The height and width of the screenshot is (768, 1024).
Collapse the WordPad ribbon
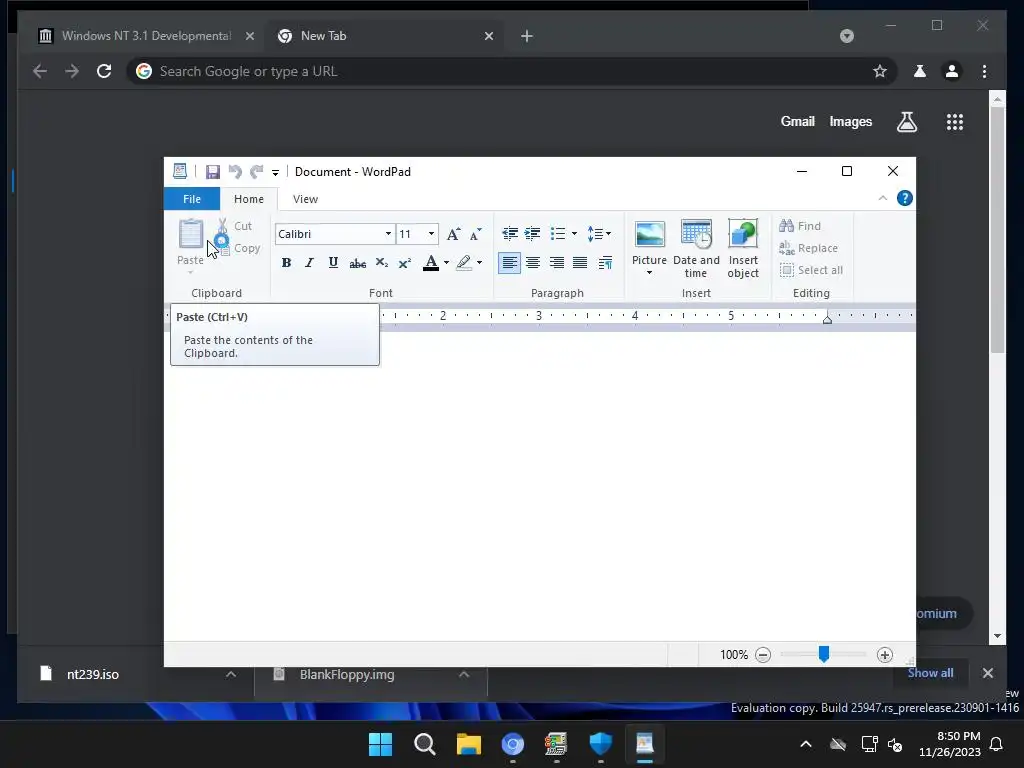[883, 198]
